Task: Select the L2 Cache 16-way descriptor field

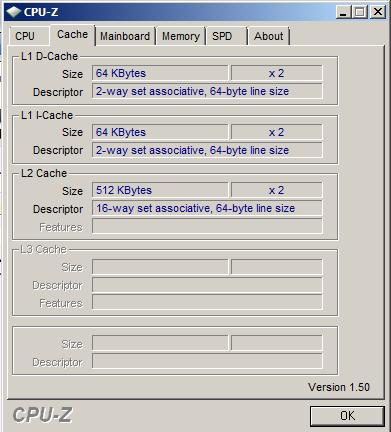Action: [207, 208]
